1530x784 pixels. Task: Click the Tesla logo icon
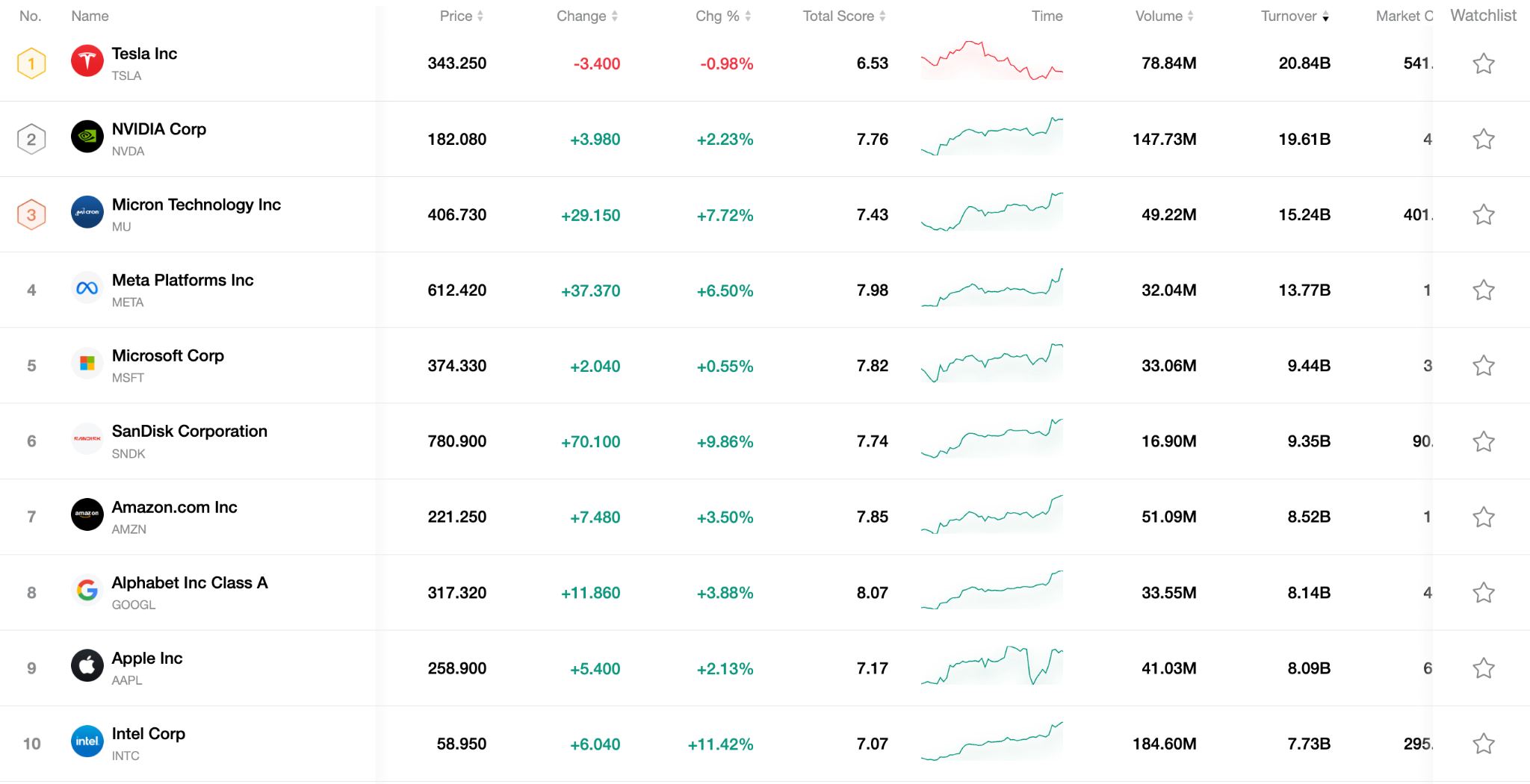tap(87, 63)
